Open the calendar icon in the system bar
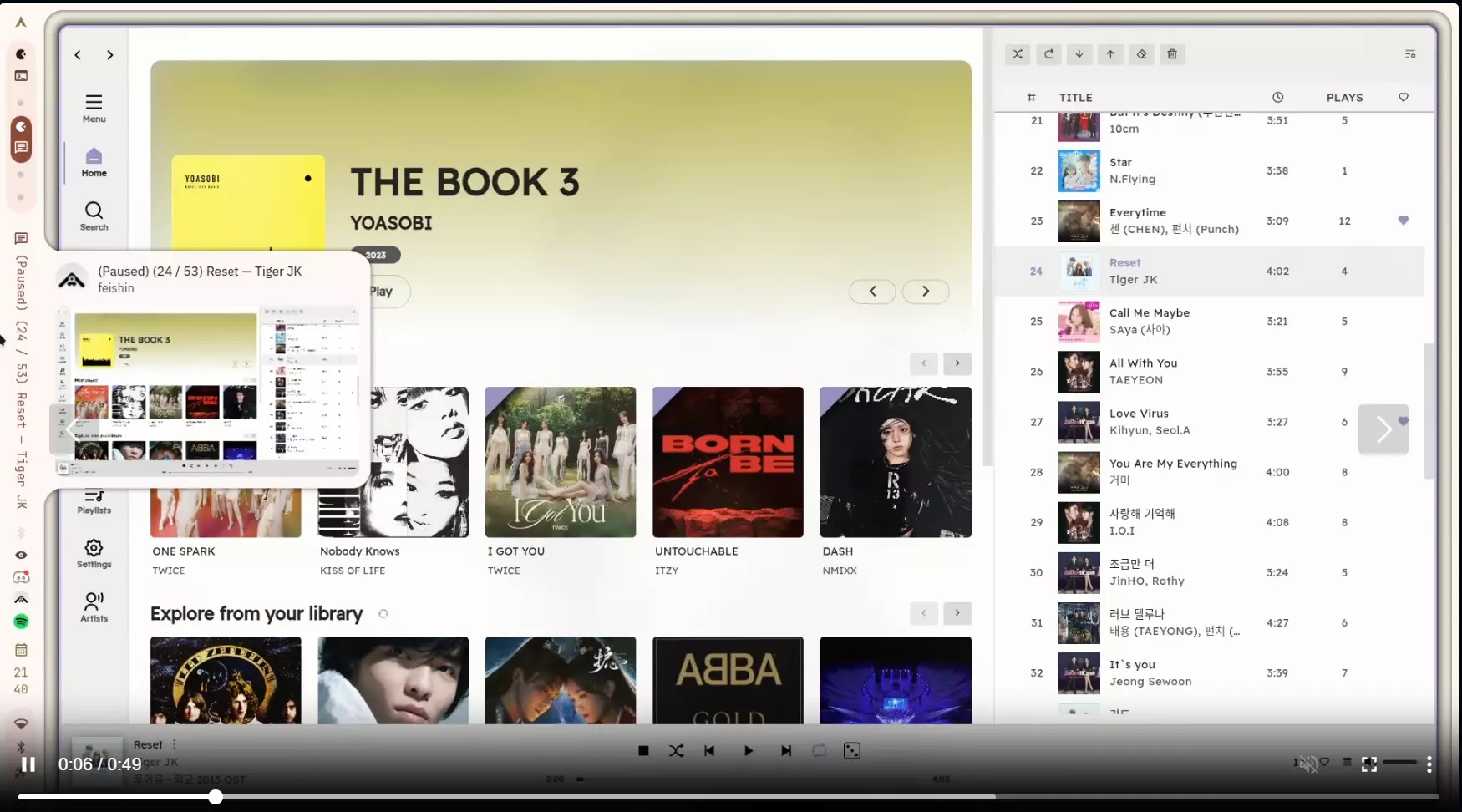Screen dimensions: 1462x812 (x=21, y=650)
